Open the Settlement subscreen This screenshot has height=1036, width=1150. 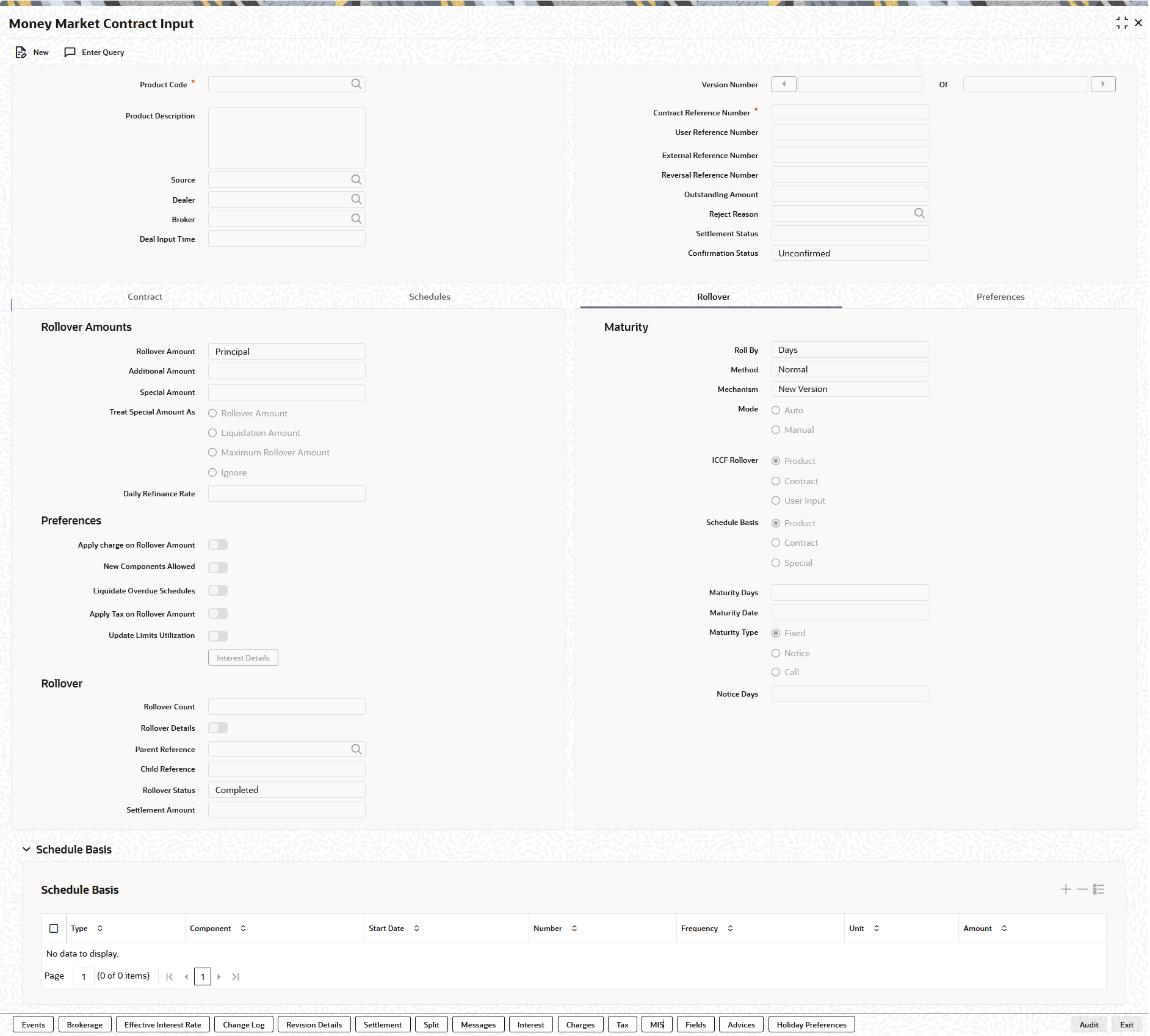tap(383, 1024)
